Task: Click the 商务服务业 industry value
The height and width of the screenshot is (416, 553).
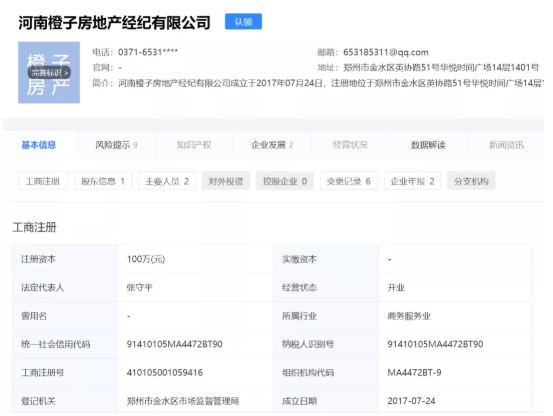Action: 409,316
